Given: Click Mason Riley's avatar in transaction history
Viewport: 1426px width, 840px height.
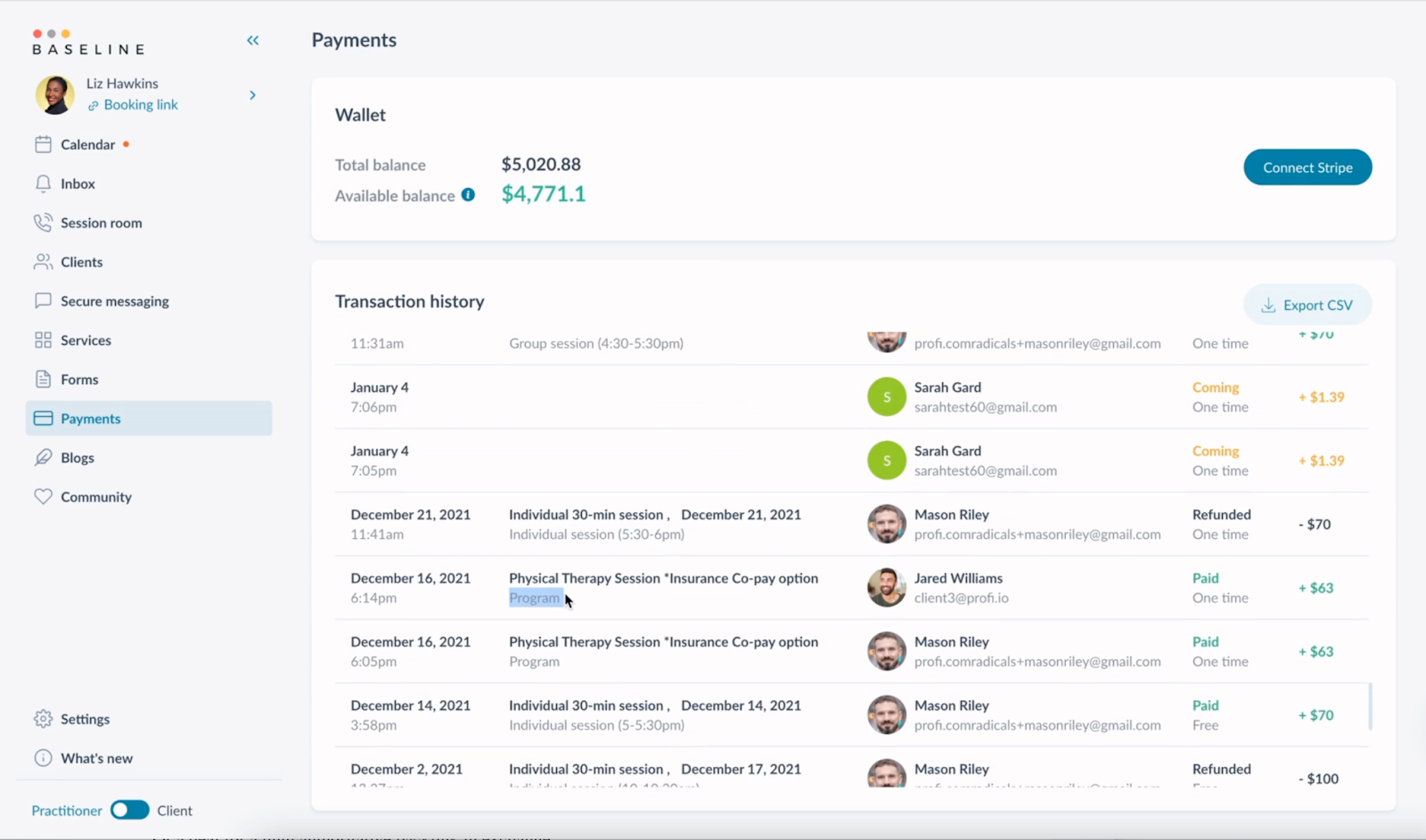Looking at the screenshot, I should pyautogui.click(x=886, y=524).
